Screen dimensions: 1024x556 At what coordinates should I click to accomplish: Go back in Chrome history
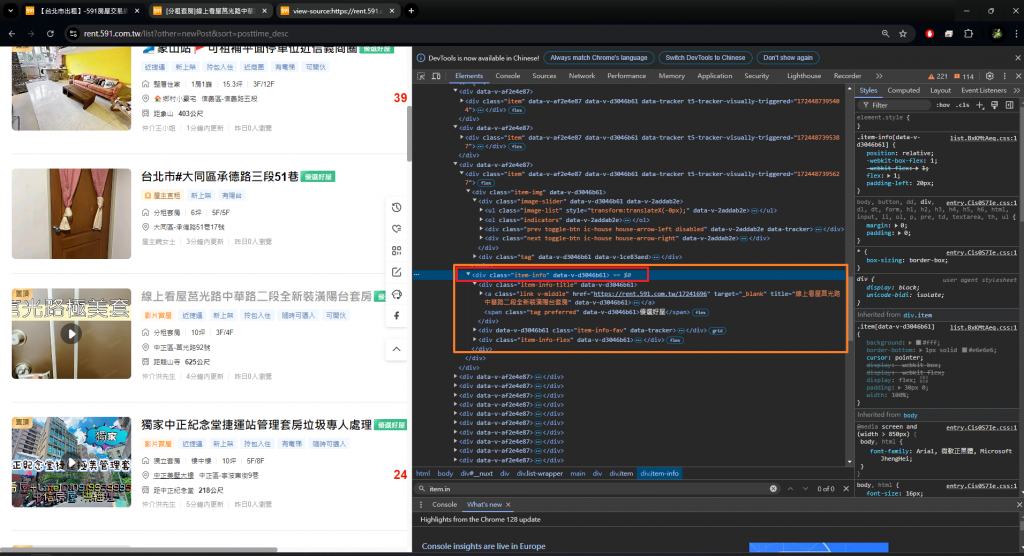pyautogui.click(x=12, y=33)
